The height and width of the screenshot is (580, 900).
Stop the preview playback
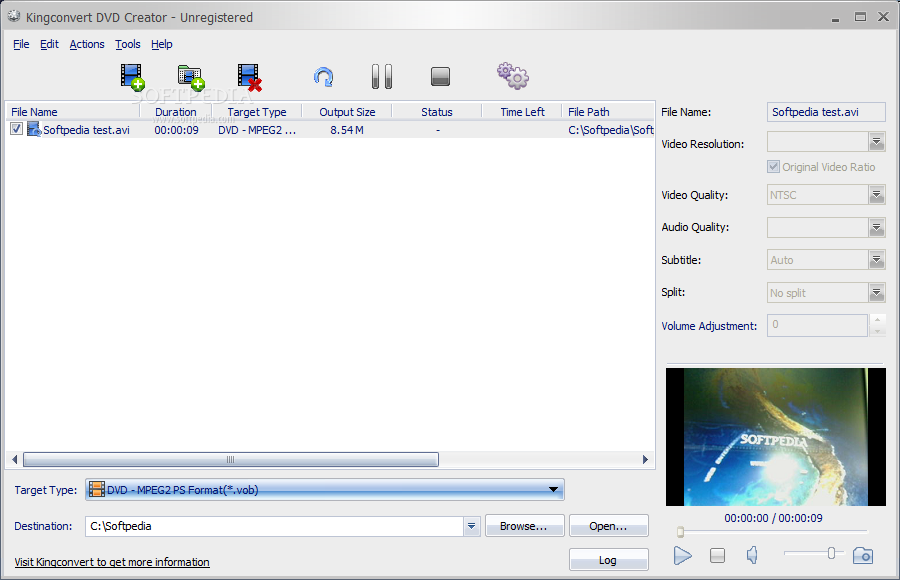[717, 555]
